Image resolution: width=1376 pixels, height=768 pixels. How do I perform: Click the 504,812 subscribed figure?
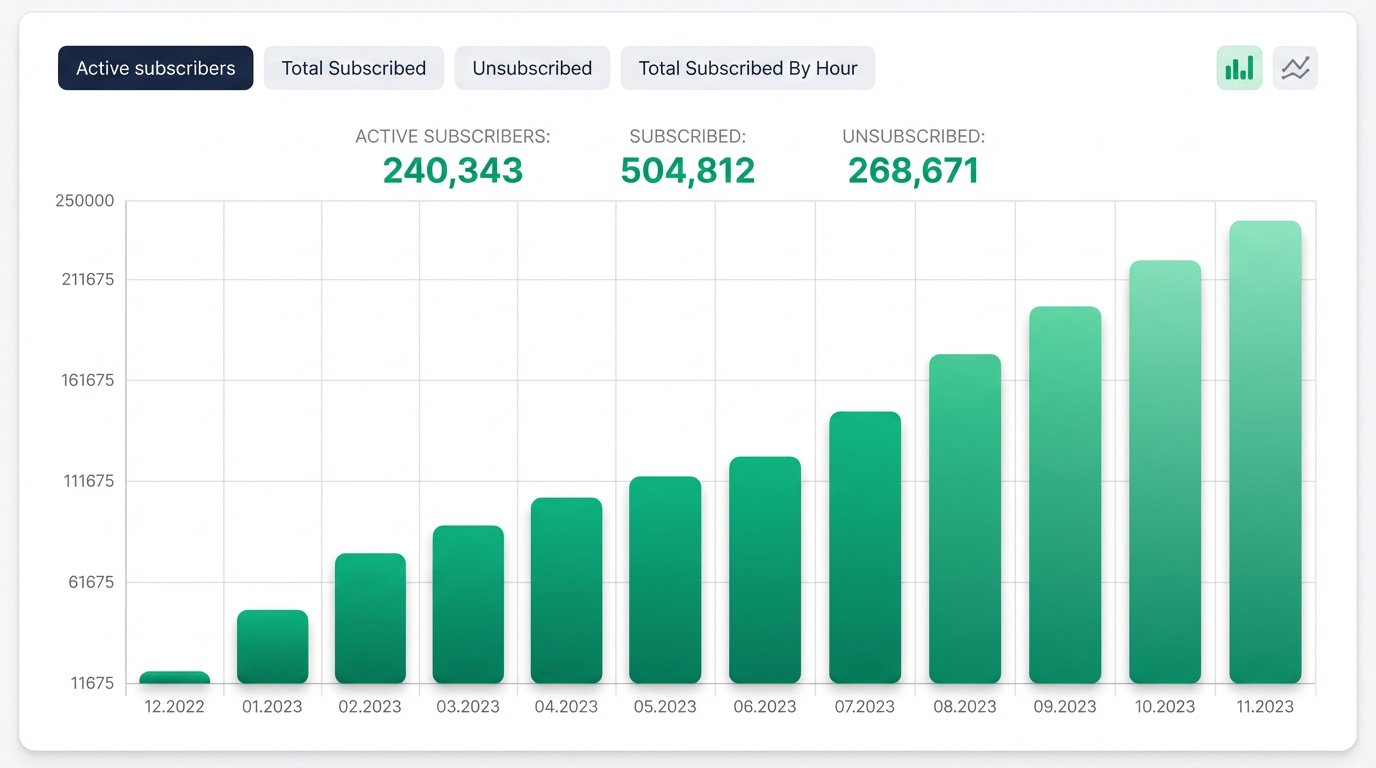688,171
